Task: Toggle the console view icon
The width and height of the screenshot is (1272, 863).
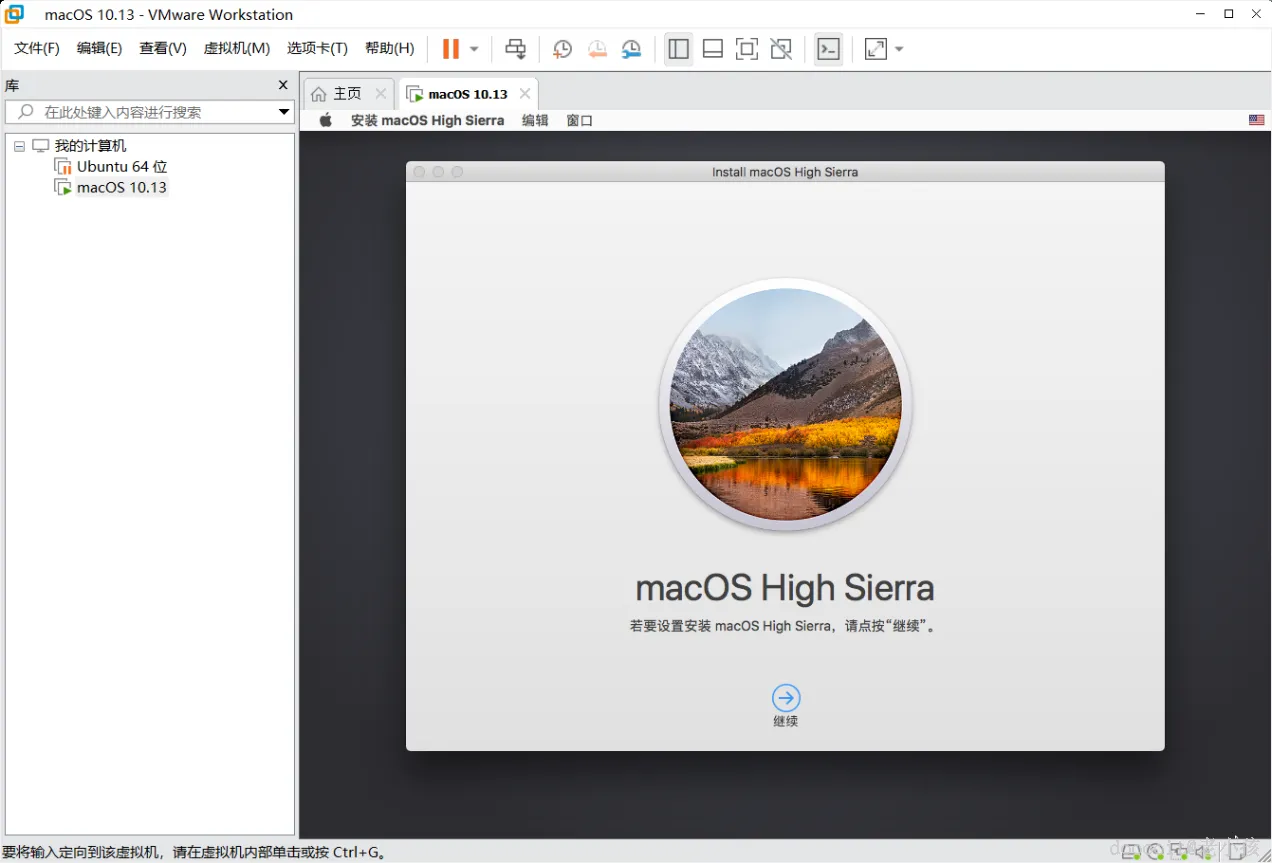Action: pos(828,49)
